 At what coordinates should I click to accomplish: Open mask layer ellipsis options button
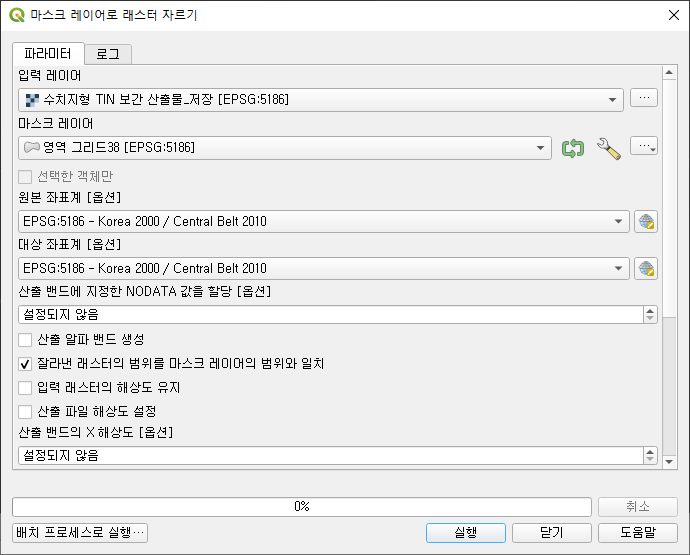[x=644, y=146]
